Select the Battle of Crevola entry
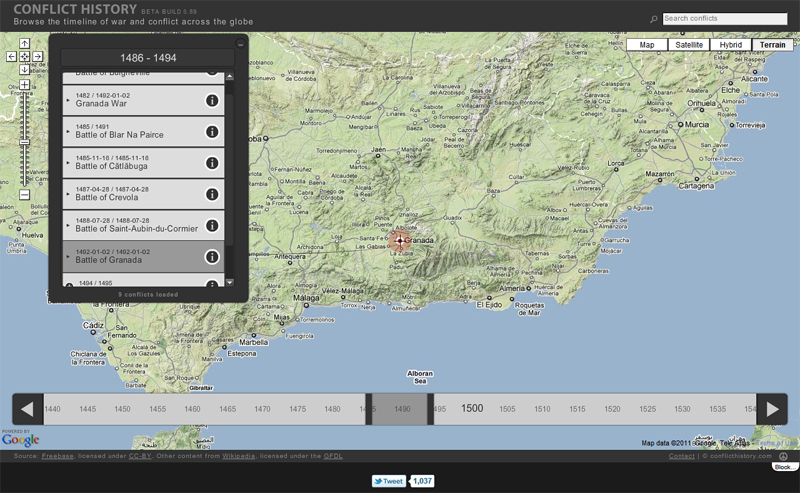This screenshot has height=493, width=800. pyautogui.click(x=143, y=194)
